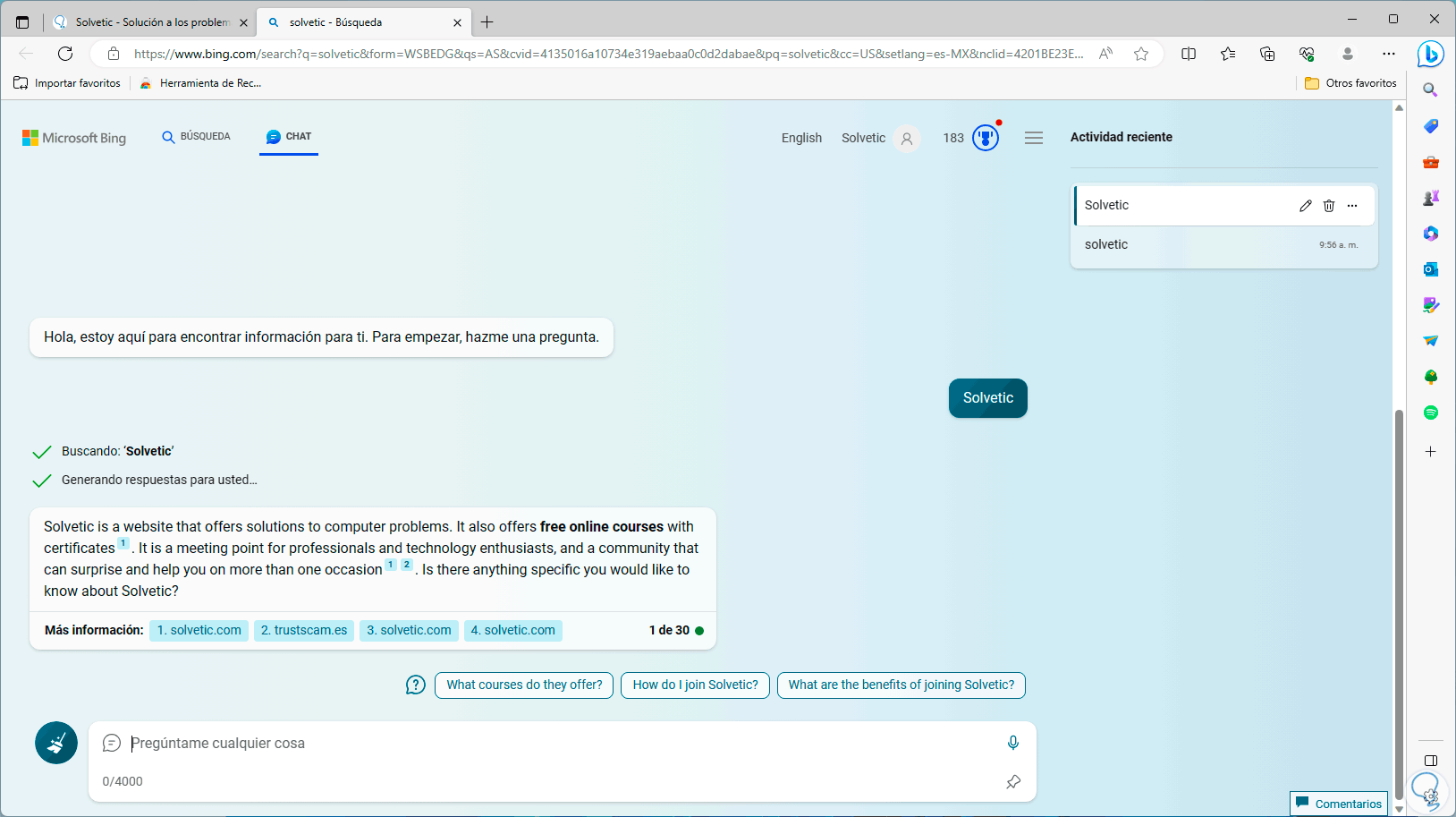Close the solvetic - Búsqueda browser tab
Viewport: 1456px width, 817px height.
coord(457,22)
